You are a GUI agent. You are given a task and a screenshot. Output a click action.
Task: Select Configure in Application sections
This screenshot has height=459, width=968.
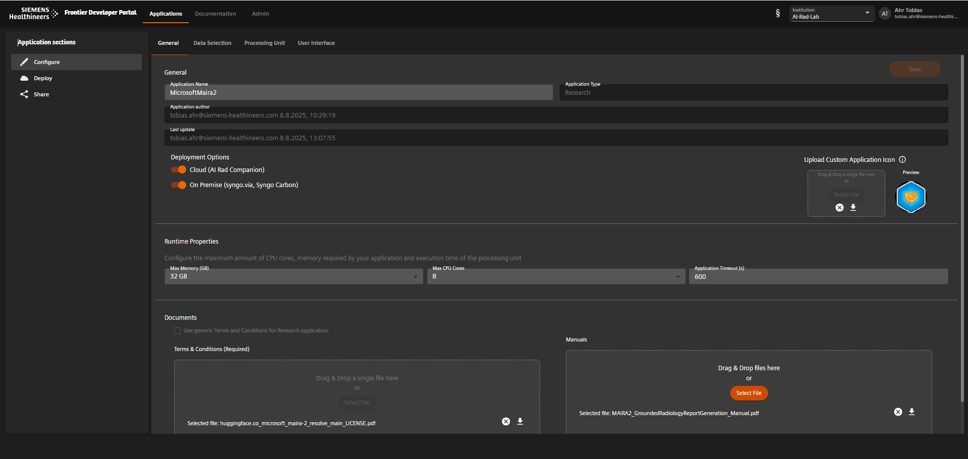tap(77, 62)
